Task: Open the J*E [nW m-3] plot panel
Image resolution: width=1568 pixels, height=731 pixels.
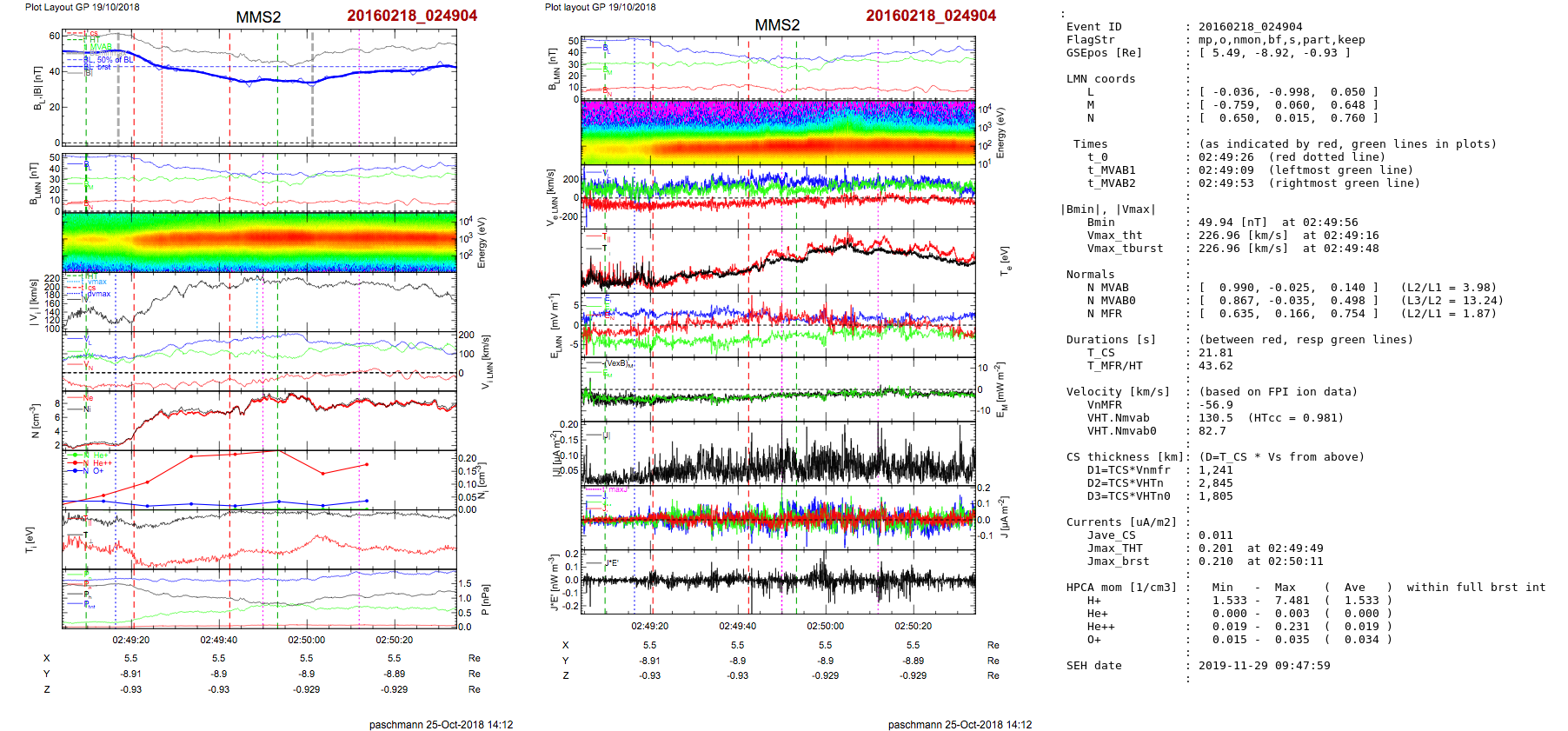Action: click(x=777, y=581)
